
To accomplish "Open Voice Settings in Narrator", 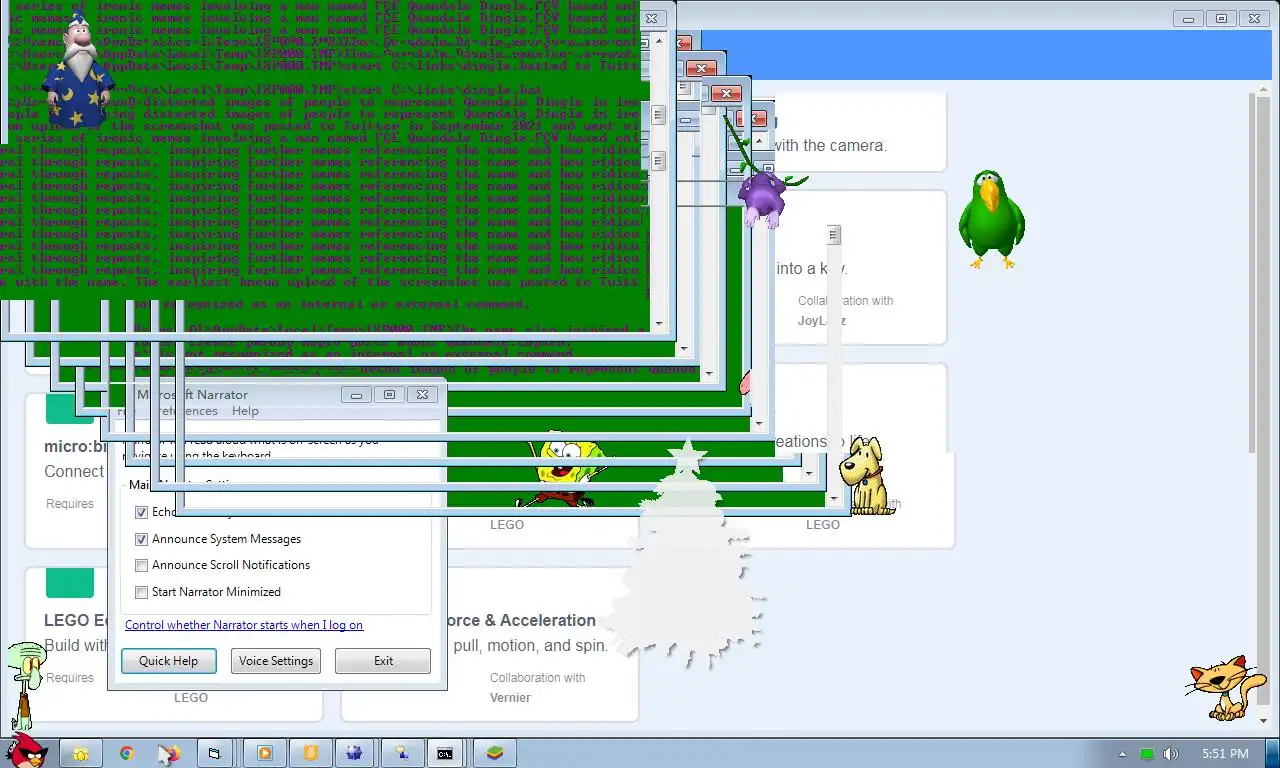I will click(276, 661).
